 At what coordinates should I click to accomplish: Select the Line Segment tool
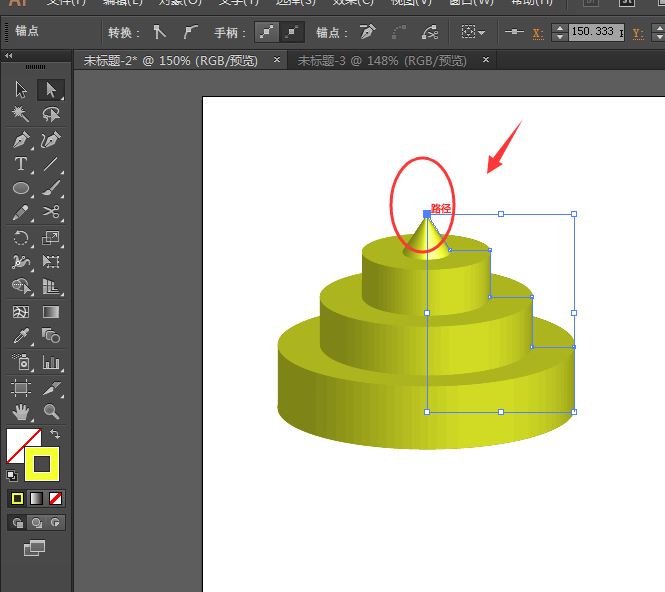(x=51, y=164)
